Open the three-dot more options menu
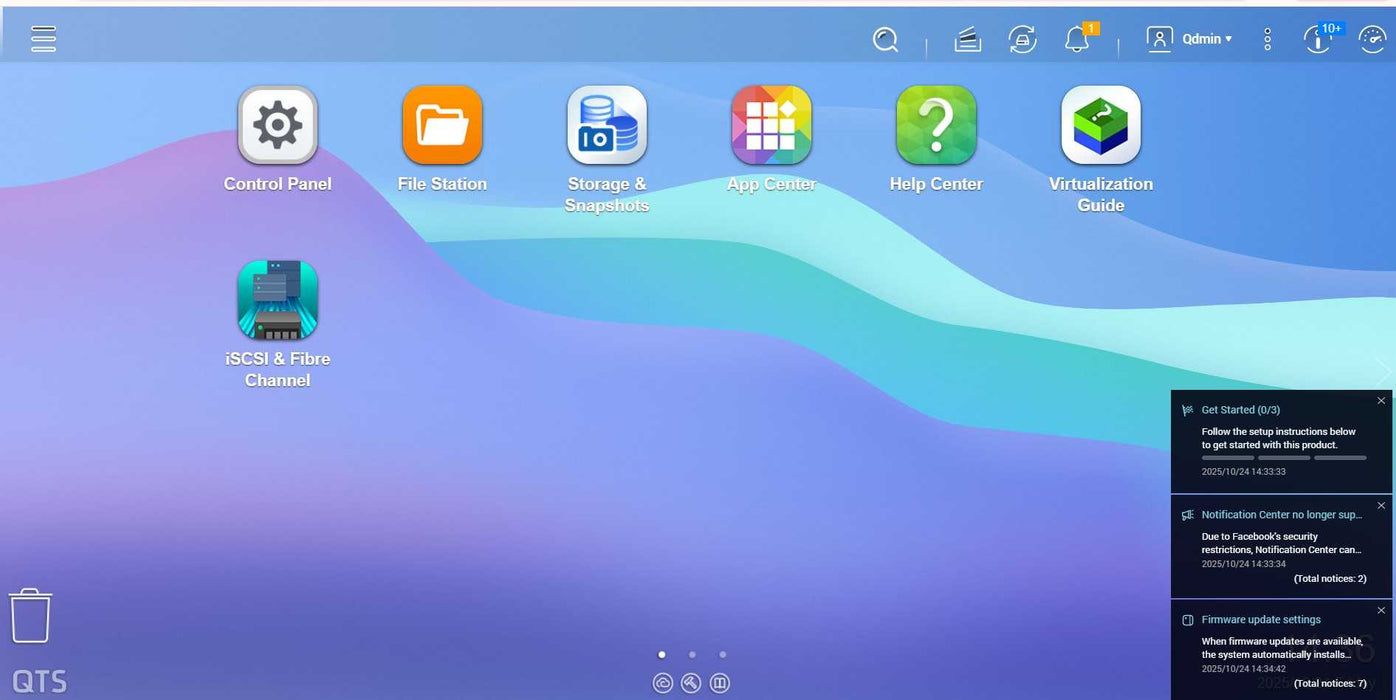 click(x=1267, y=40)
